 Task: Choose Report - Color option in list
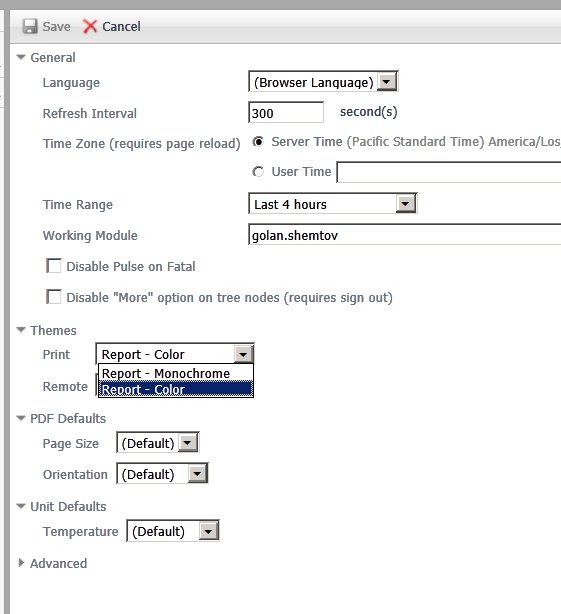pos(176,389)
